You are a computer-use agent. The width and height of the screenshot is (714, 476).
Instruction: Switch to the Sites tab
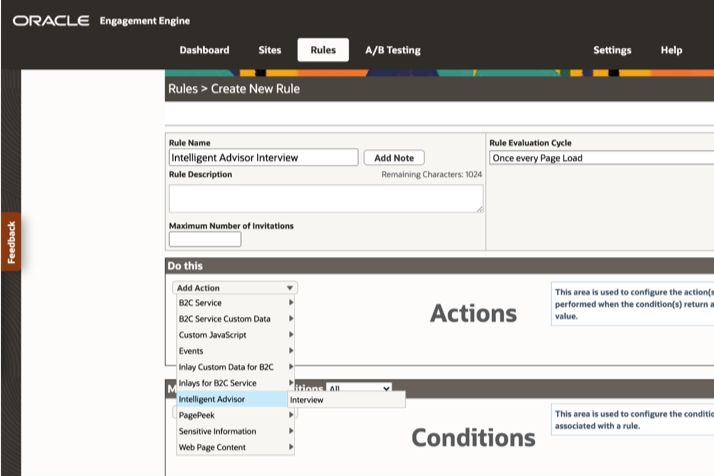(270, 50)
